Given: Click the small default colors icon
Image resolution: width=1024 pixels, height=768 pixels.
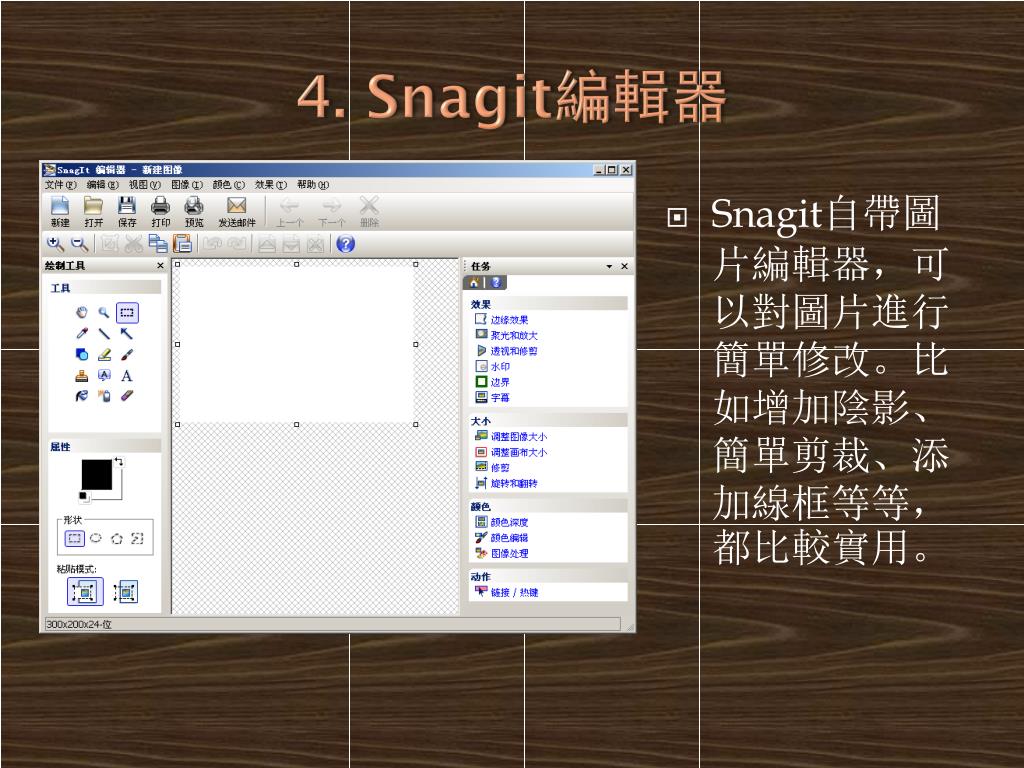Looking at the screenshot, I should [84, 497].
